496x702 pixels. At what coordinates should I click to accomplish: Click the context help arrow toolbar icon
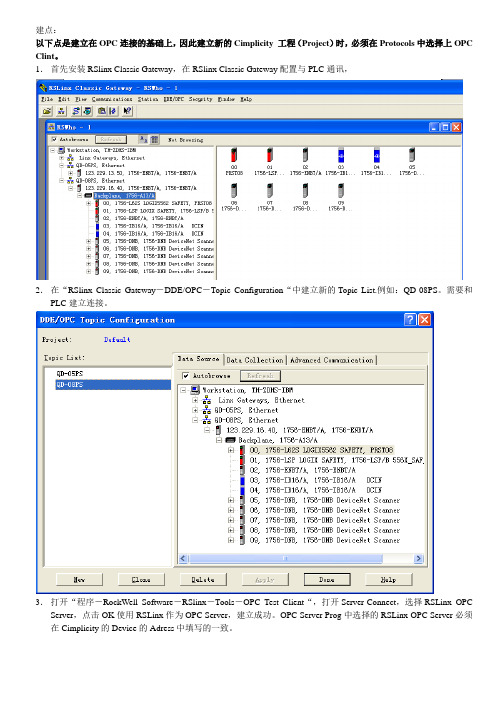click(x=128, y=111)
